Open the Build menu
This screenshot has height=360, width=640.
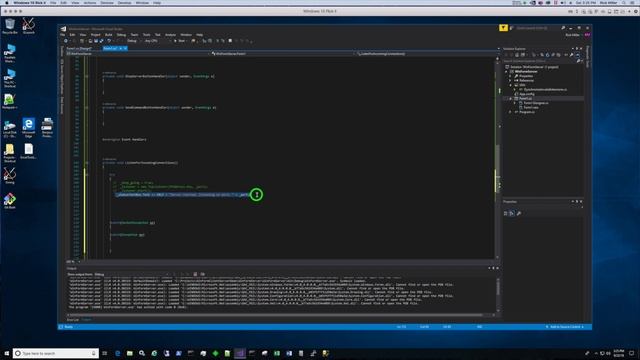coord(109,35)
